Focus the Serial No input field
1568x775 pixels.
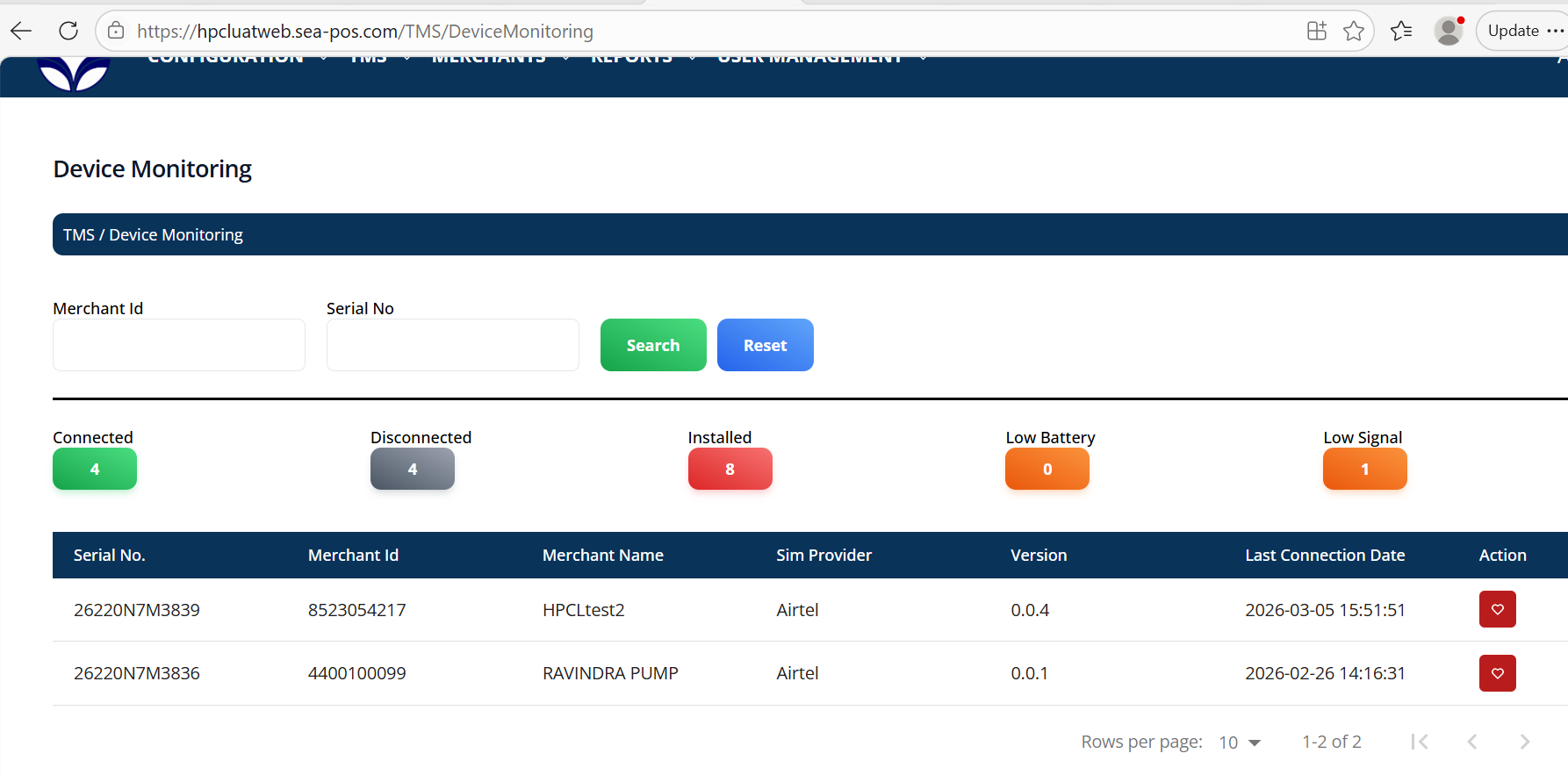[x=452, y=345]
